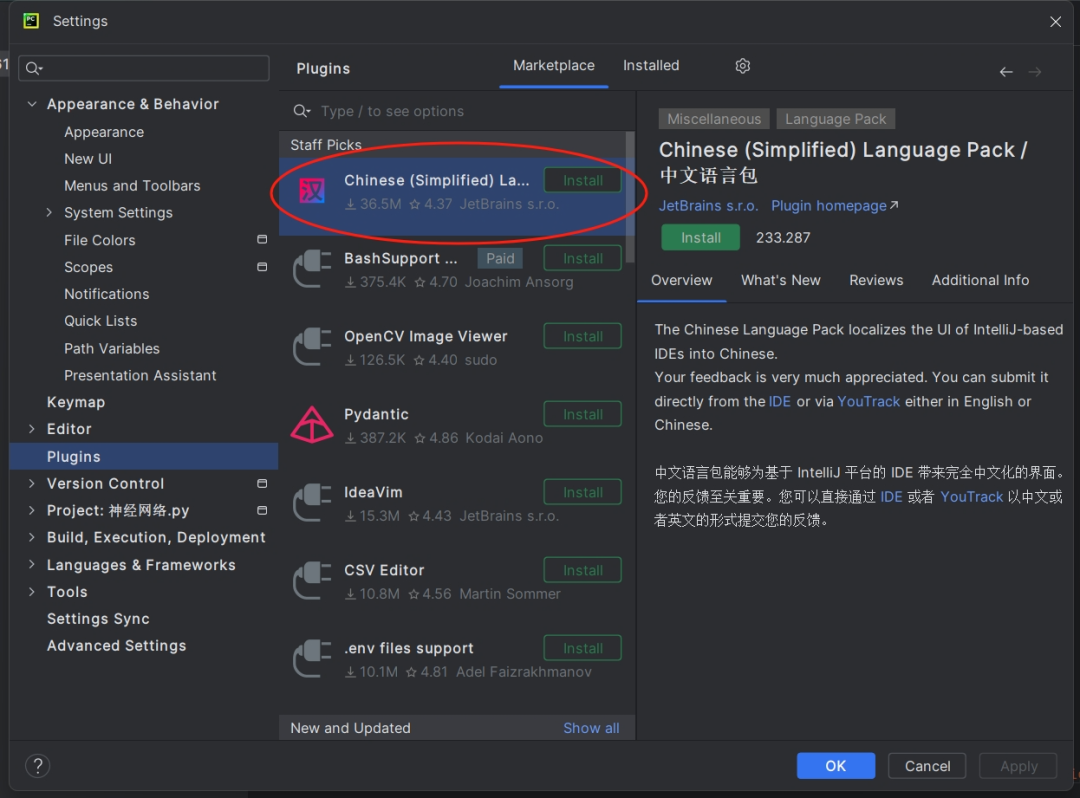Close the Settings dialog
The width and height of the screenshot is (1080, 798).
[1055, 21]
